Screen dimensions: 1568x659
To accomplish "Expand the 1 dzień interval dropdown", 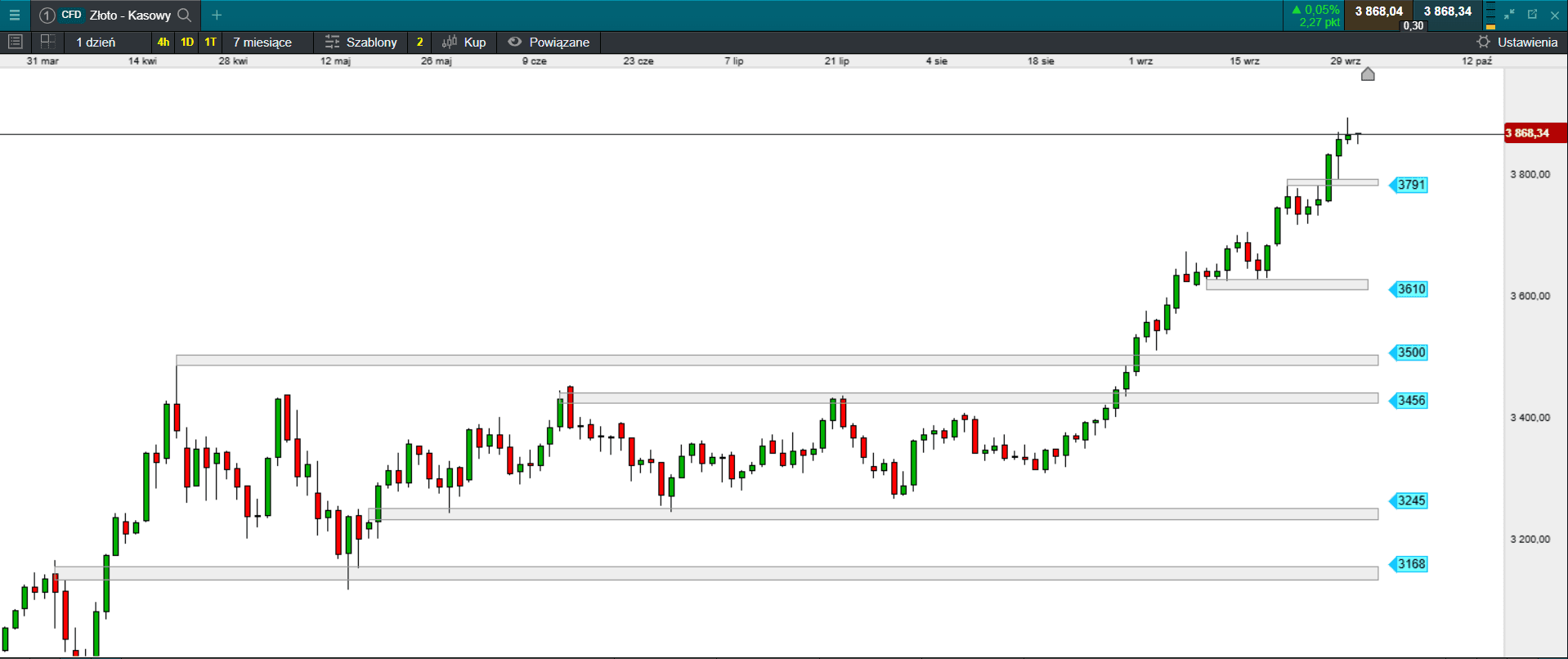I will pos(96,42).
